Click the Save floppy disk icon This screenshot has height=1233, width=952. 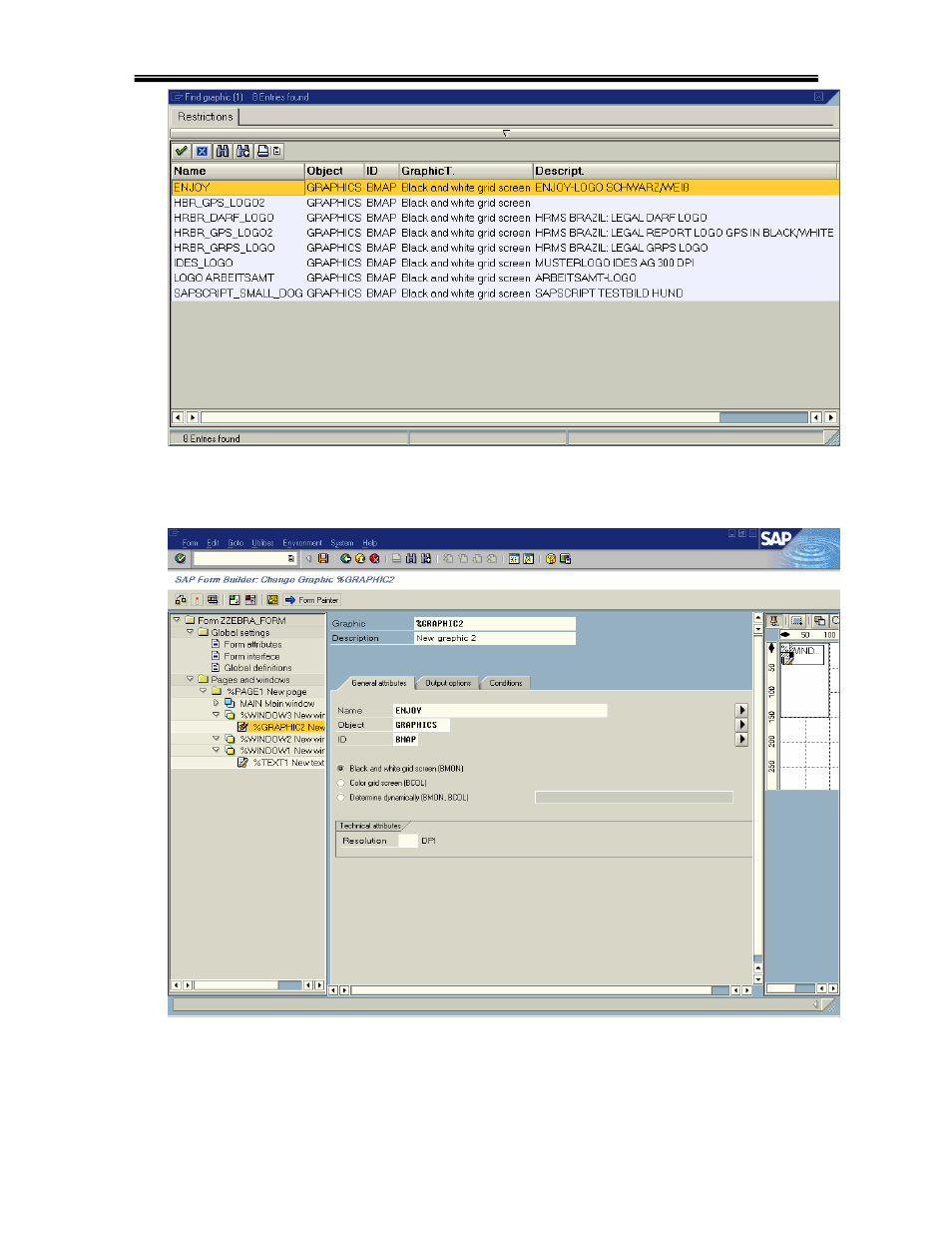pyautogui.click(x=323, y=559)
